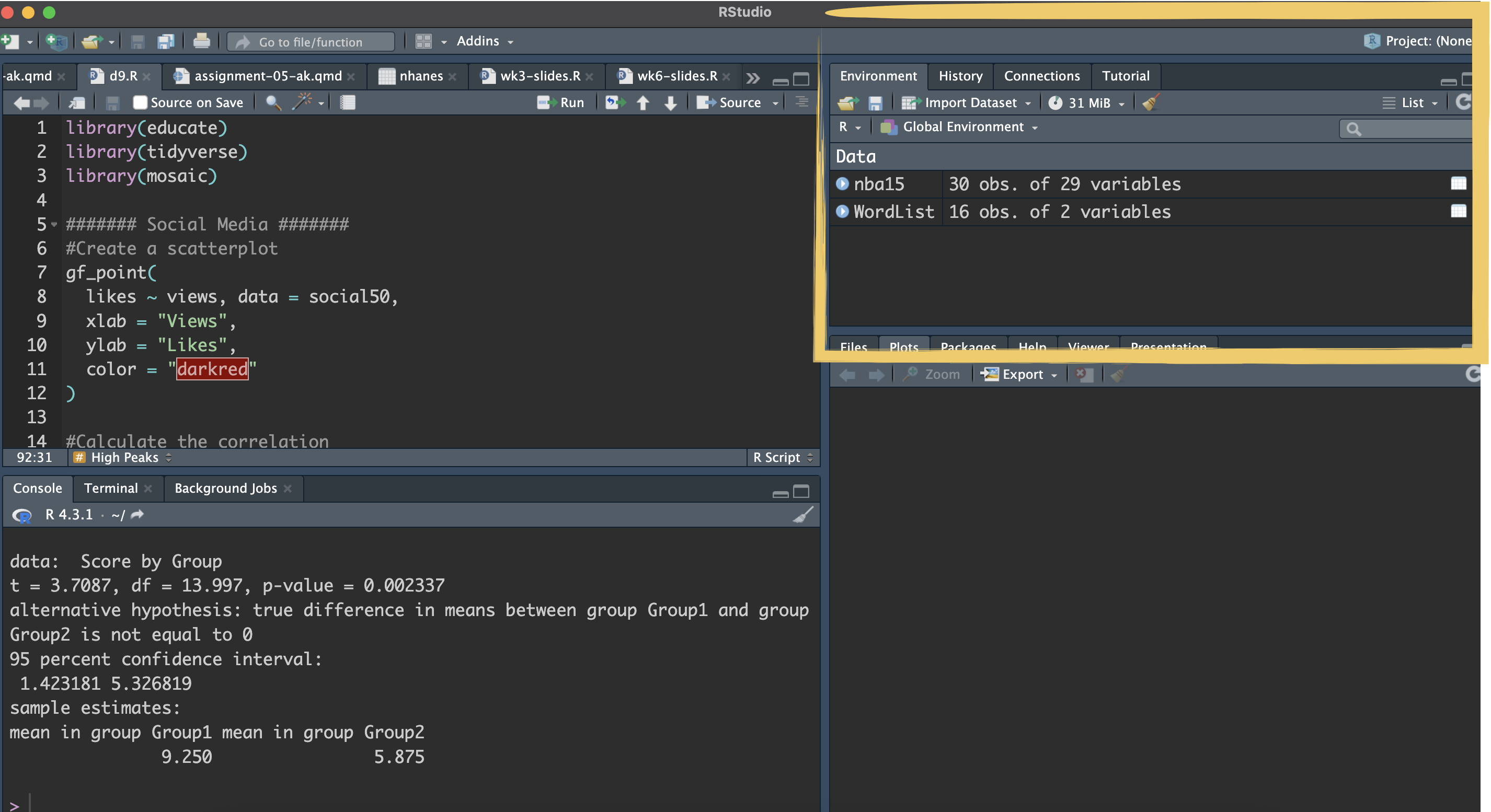Switch to the Terminal tab
1491x812 pixels.
click(x=110, y=488)
